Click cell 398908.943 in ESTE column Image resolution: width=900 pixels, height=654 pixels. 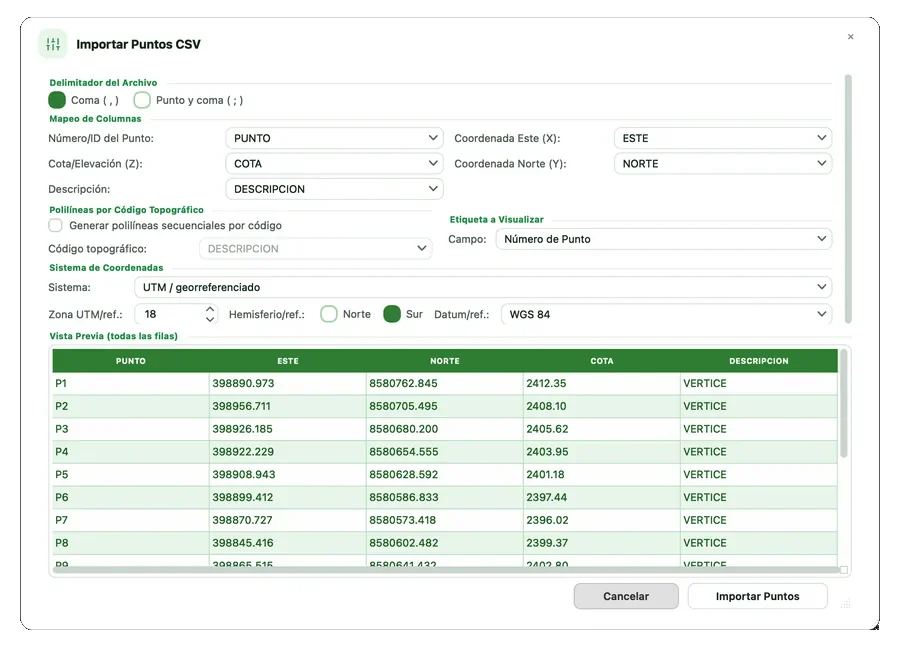pos(288,474)
